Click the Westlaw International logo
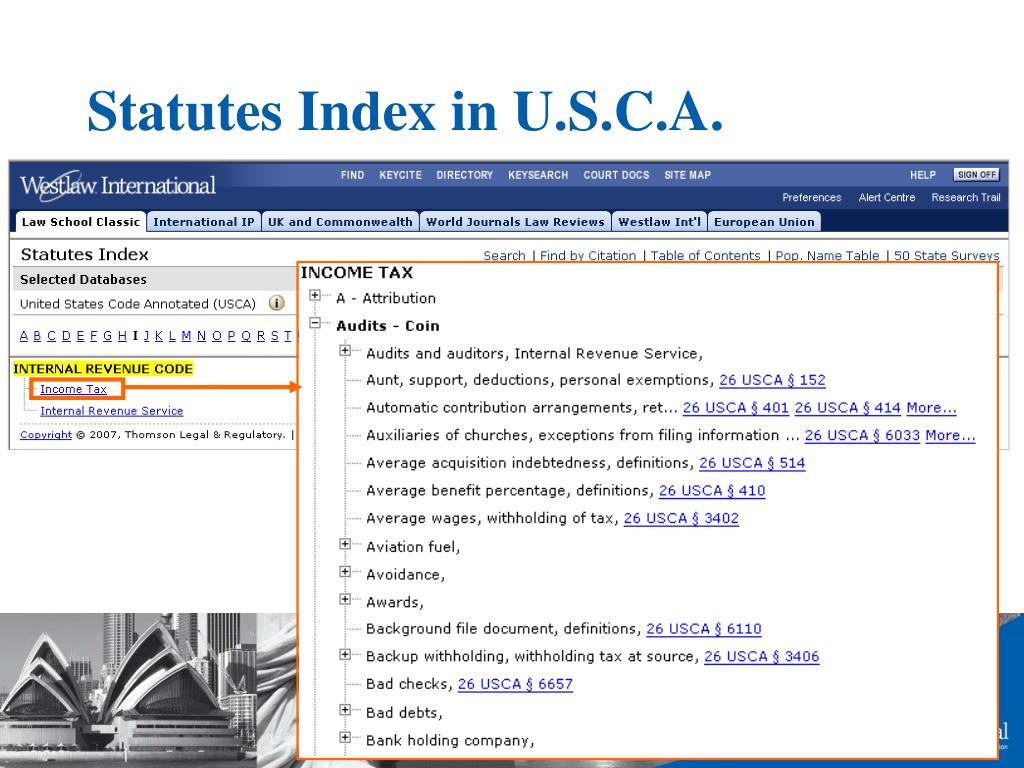 pyautogui.click(x=118, y=185)
